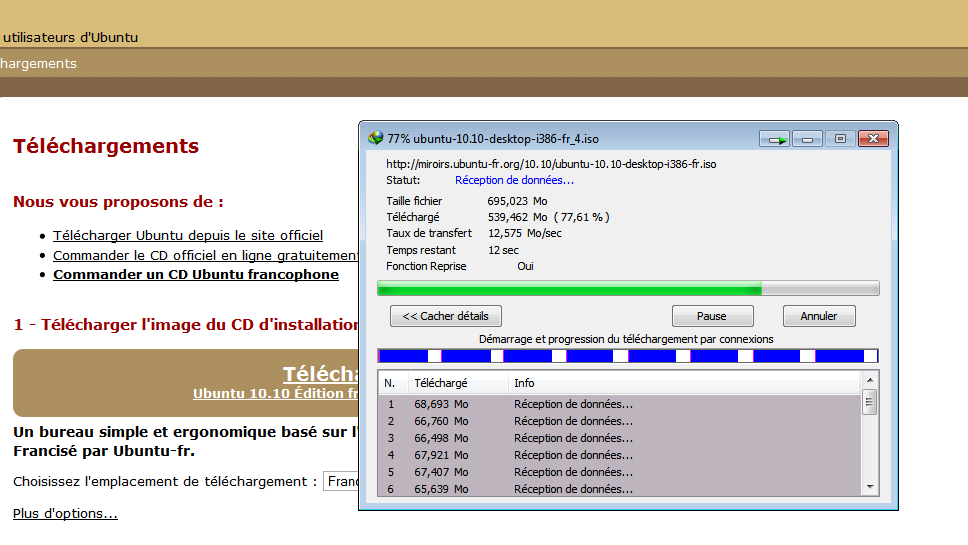Select connection row 4 with 67,921 Mo

[619, 456]
